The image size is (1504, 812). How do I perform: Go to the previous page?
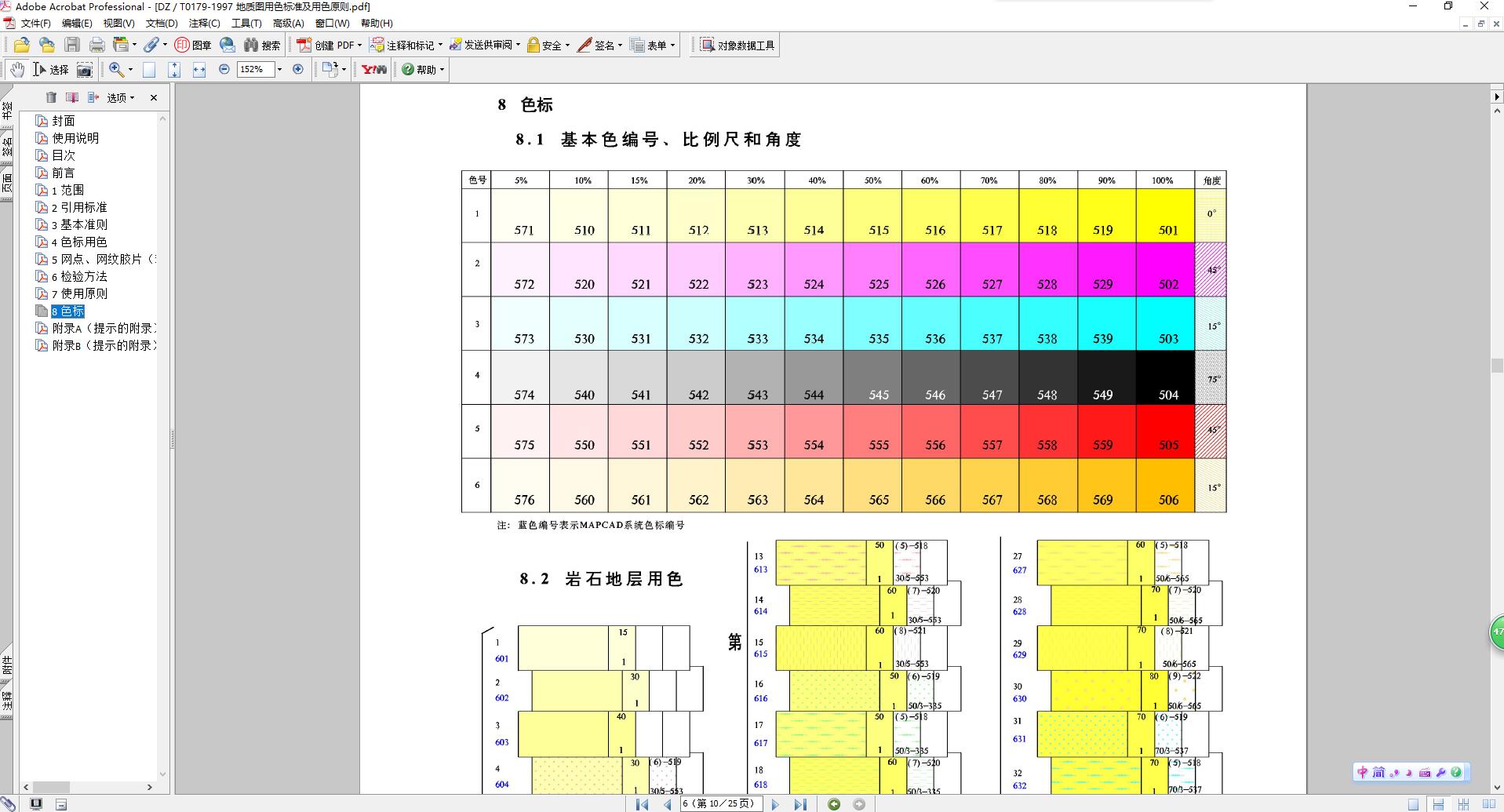click(x=668, y=804)
